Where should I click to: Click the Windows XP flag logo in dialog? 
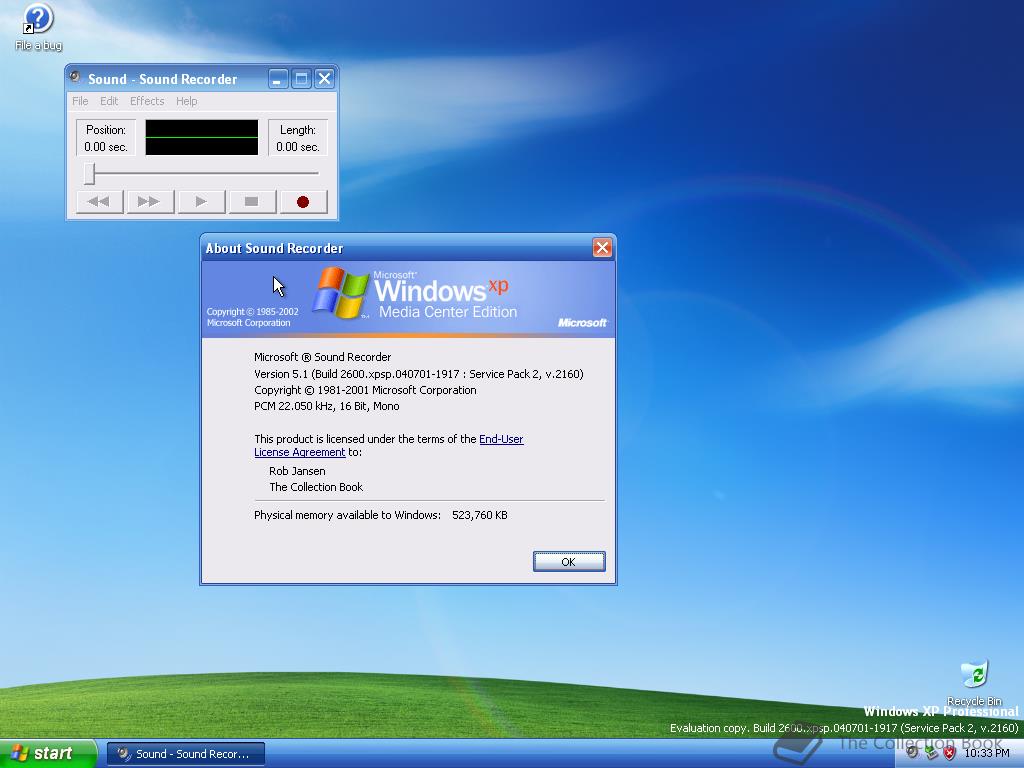tap(340, 293)
